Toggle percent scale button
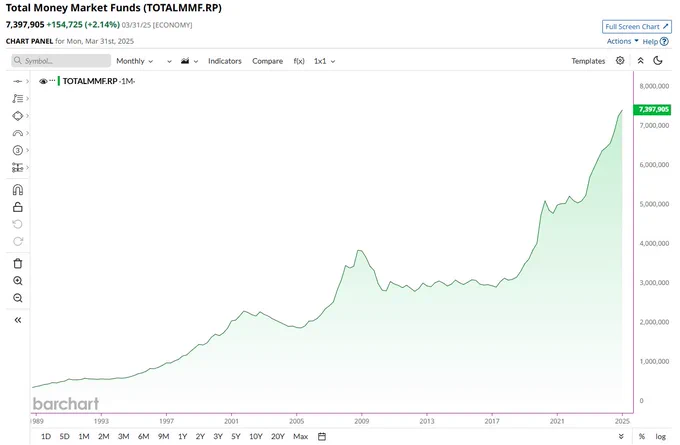 642,436
